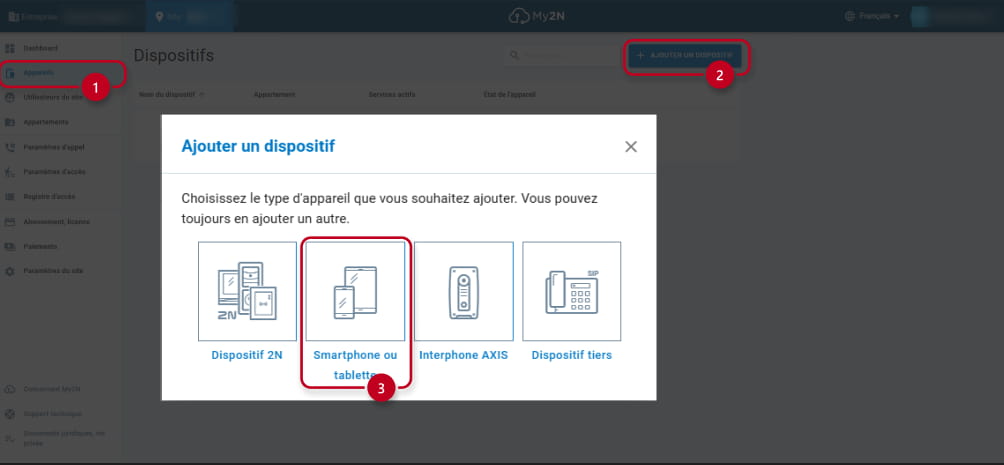The image size is (1004, 465).
Task: Click the Abonnement, licence icon
Action: 10,222
